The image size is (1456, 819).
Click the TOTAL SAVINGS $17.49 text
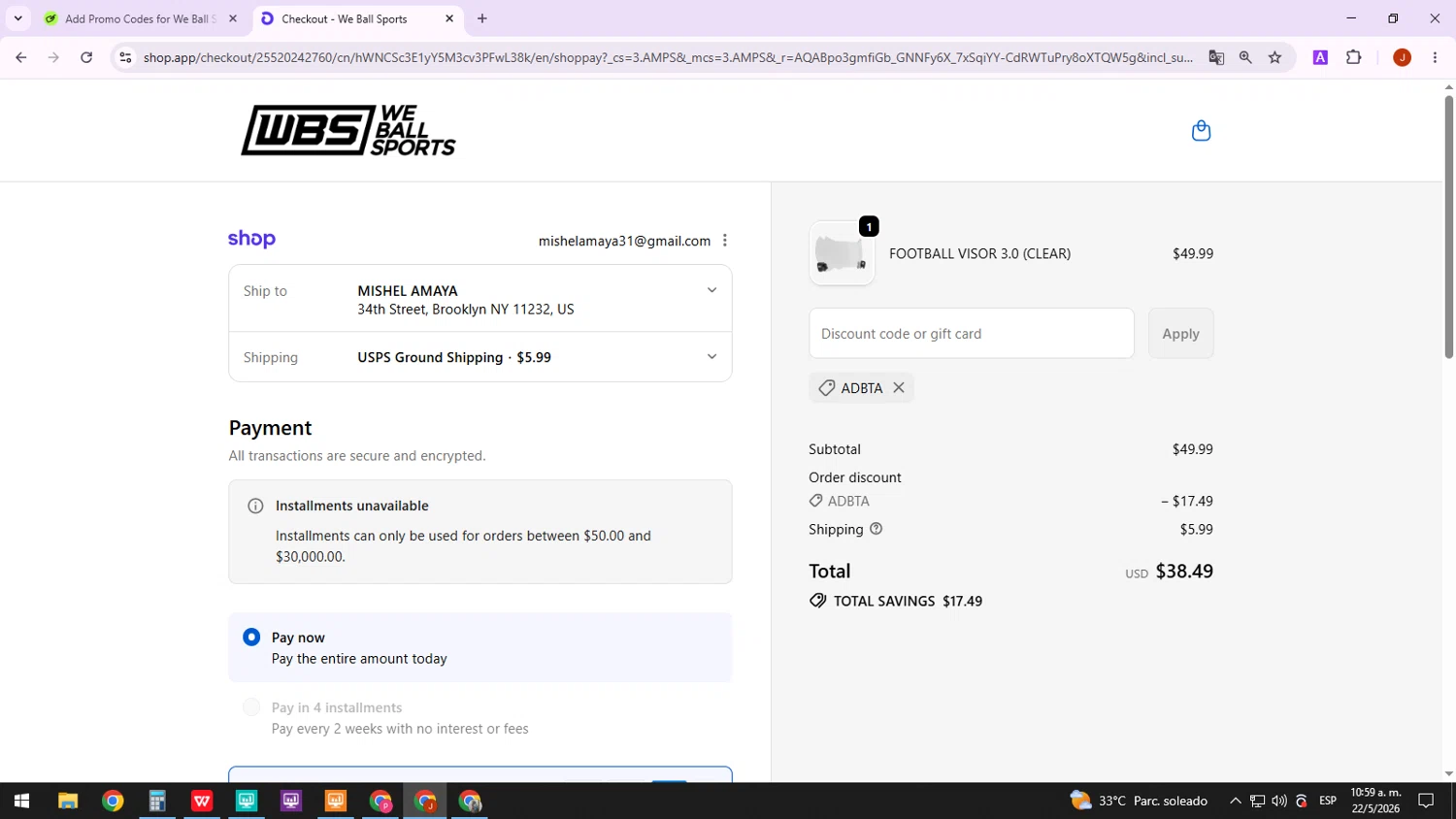908,601
